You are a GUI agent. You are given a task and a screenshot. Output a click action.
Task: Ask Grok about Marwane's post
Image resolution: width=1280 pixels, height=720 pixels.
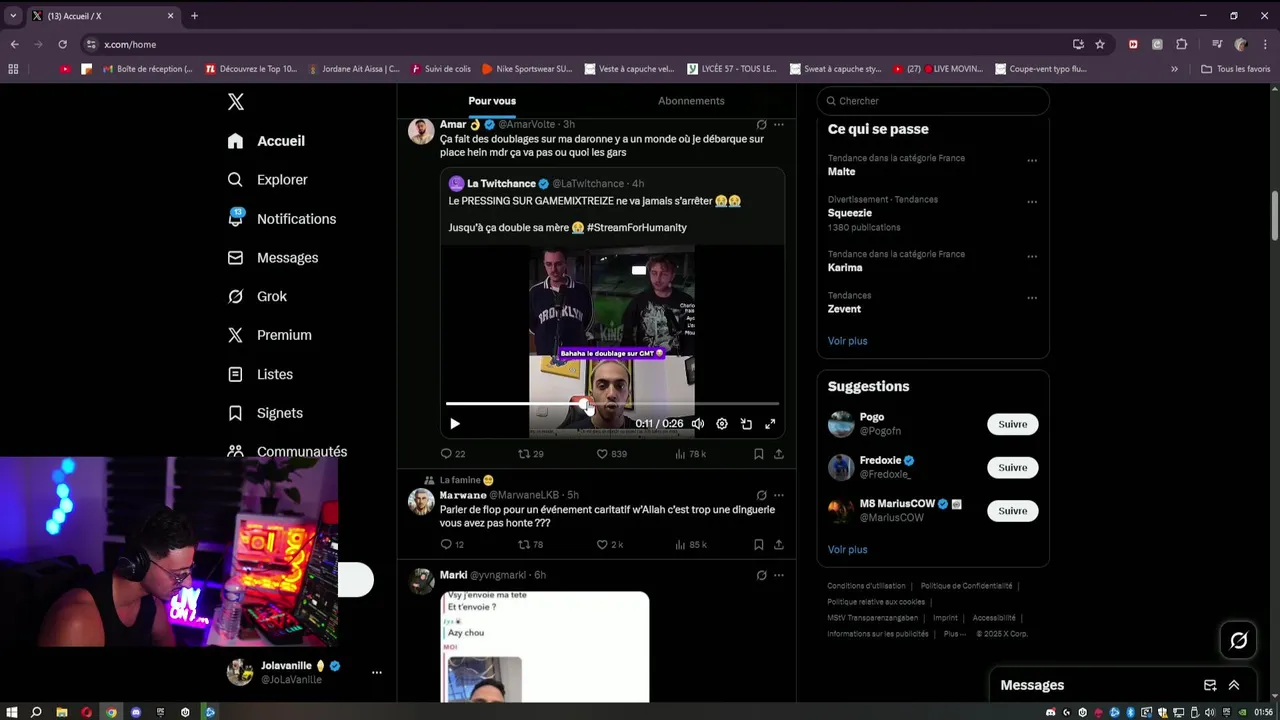tap(761, 495)
